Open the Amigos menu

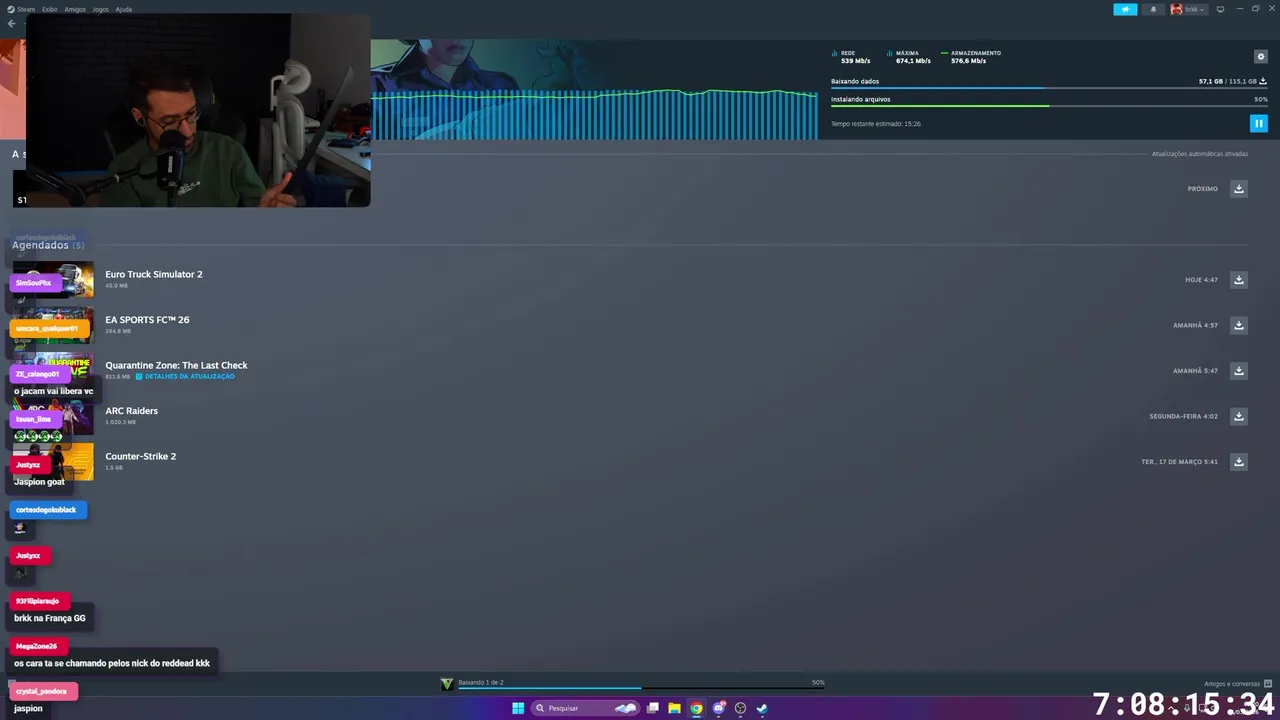point(75,9)
